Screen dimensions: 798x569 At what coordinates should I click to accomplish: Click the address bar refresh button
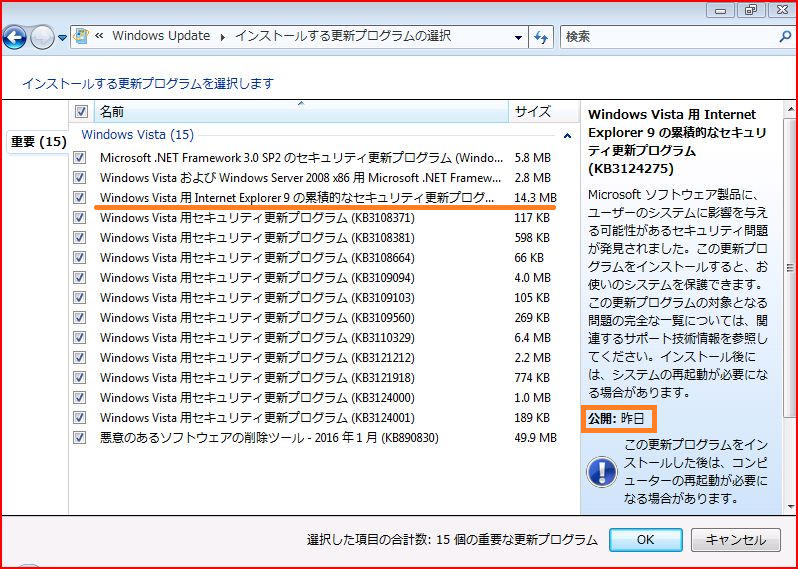(x=541, y=37)
